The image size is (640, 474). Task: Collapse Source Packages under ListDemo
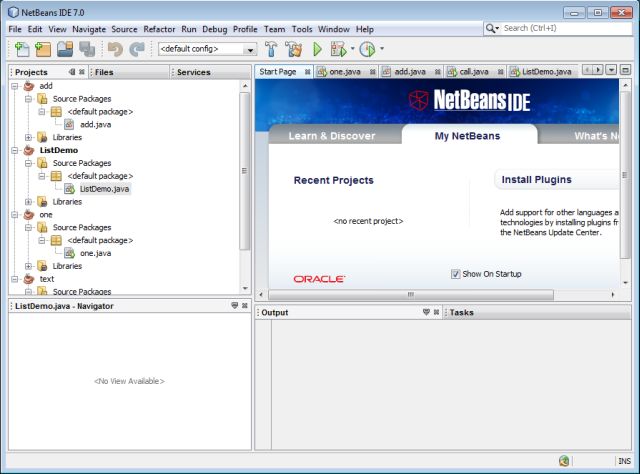[28, 163]
